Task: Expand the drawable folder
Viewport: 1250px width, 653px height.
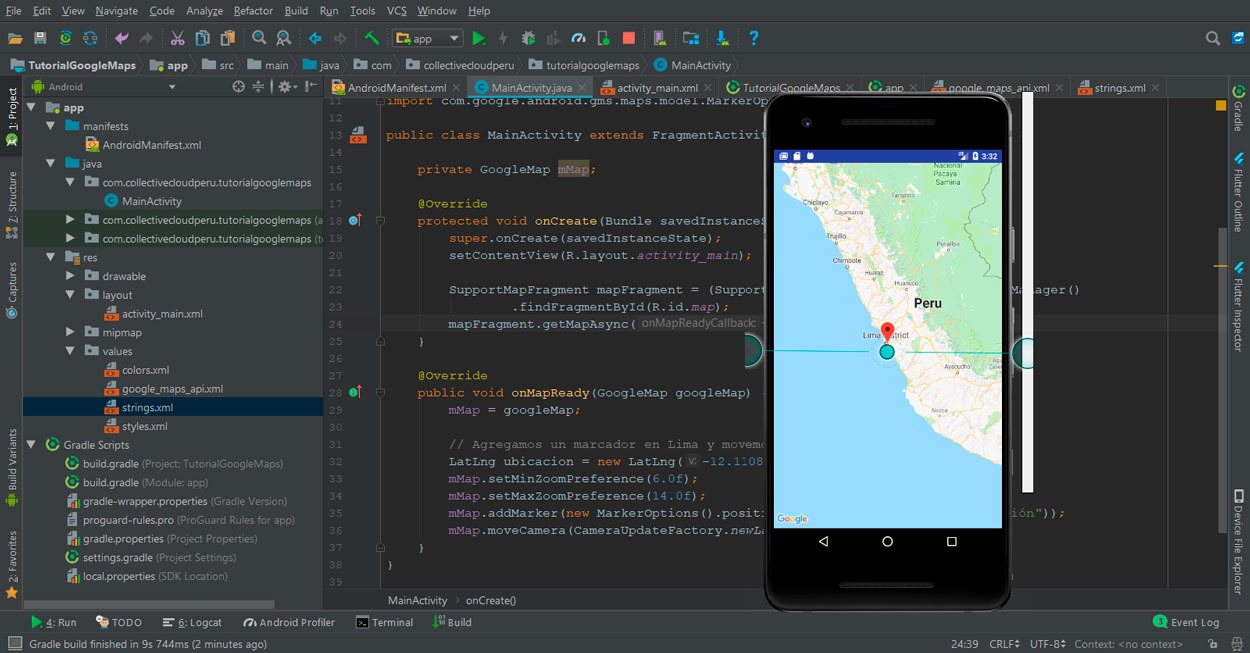Action: point(69,276)
